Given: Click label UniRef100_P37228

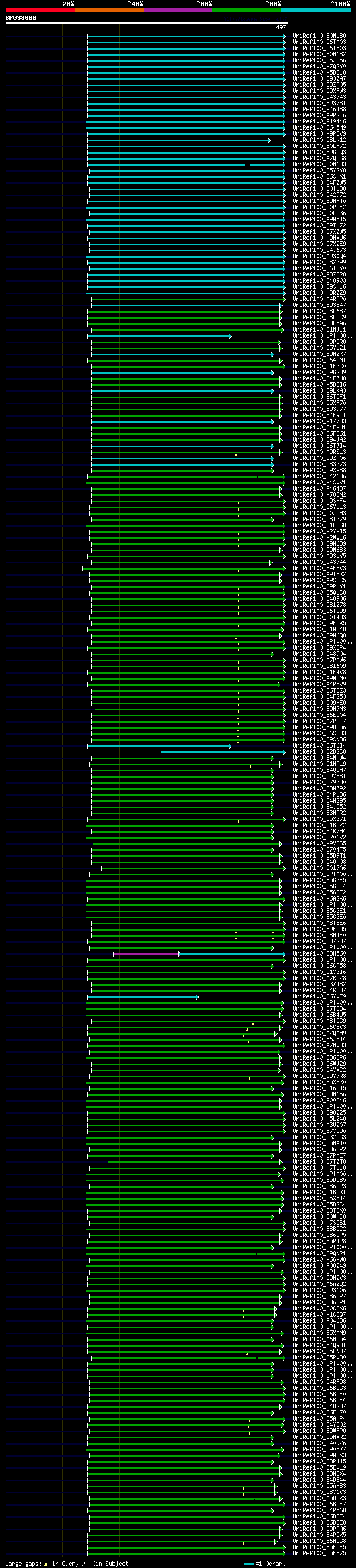Looking at the screenshot, I should click(x=319, y=275).
